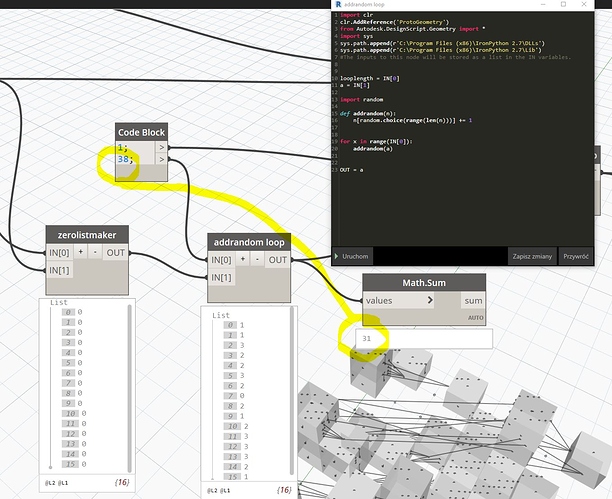612x499 pixels.
Task: Click the Revit icon in the addrandom loop title bar
Action: (x=338, y=4)
